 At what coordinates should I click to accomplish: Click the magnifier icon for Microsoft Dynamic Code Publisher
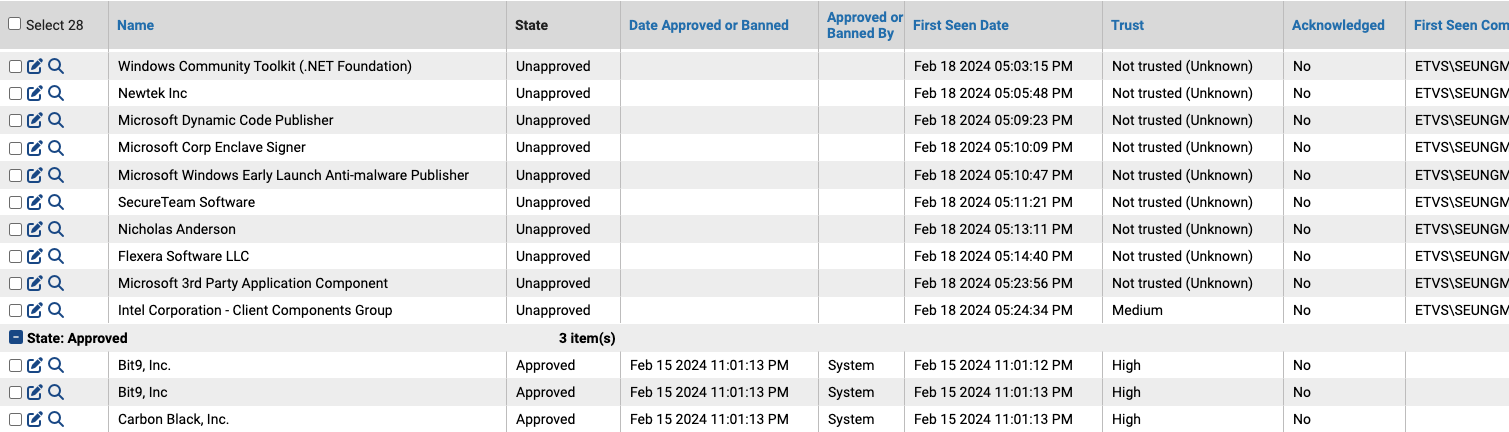[56, 120]
